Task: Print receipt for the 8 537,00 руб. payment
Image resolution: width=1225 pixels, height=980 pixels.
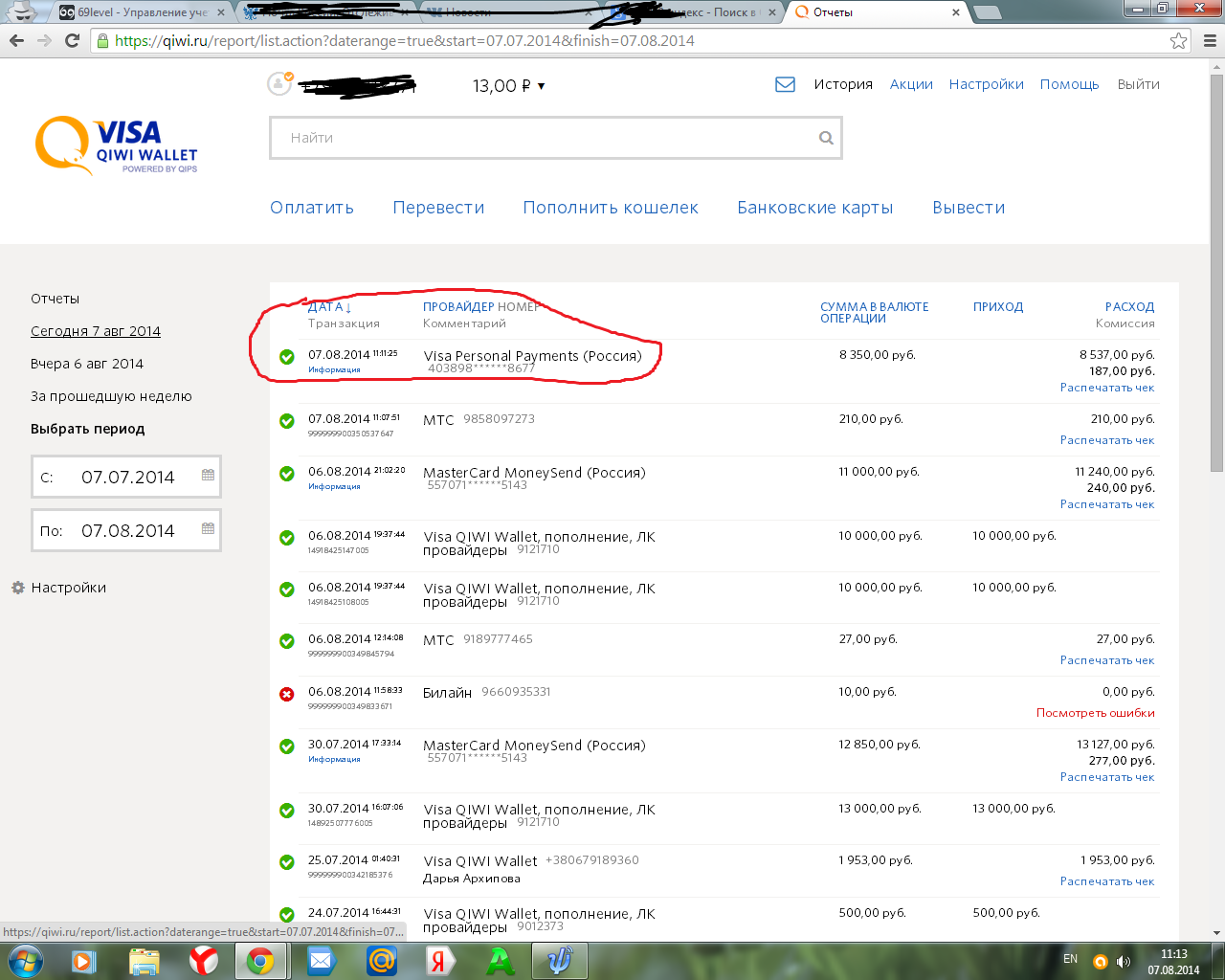Action: (x=1107, y=388)
